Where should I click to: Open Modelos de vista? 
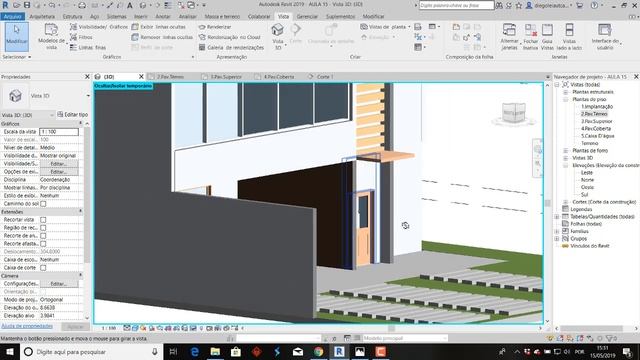pos(51,36)
